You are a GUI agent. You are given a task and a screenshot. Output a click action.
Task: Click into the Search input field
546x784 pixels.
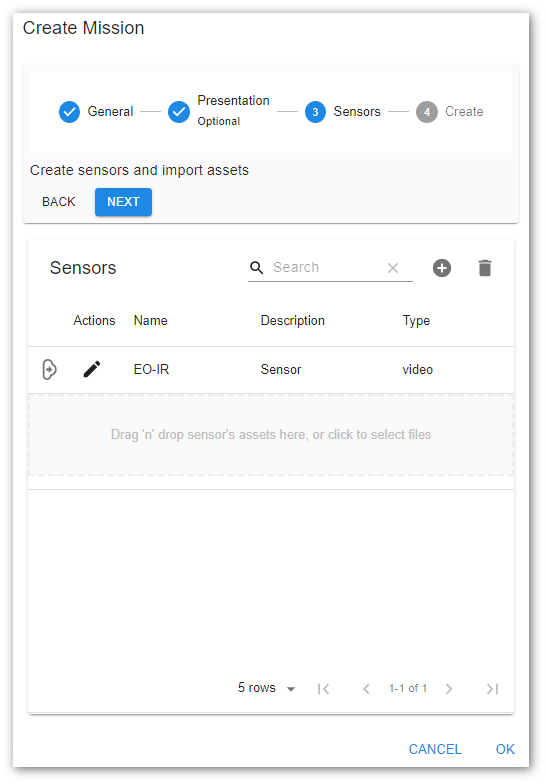click(328, 268)
